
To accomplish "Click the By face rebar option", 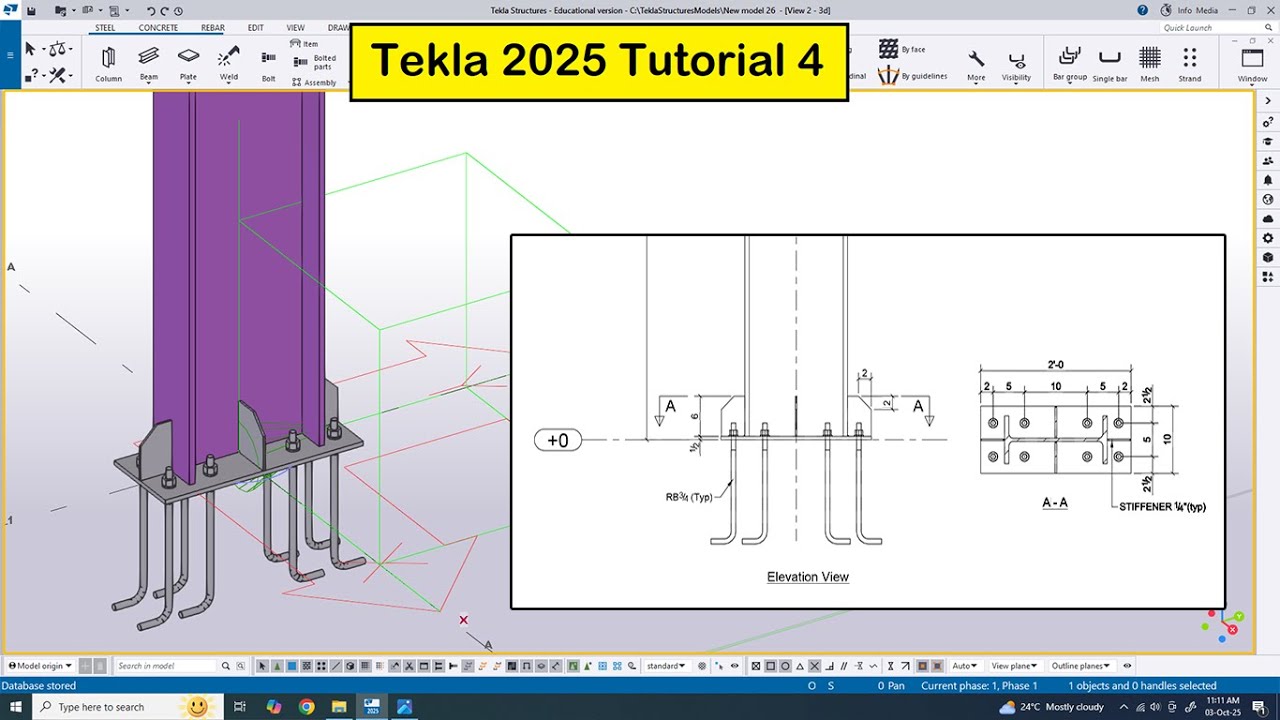I will tap(901, 49).
